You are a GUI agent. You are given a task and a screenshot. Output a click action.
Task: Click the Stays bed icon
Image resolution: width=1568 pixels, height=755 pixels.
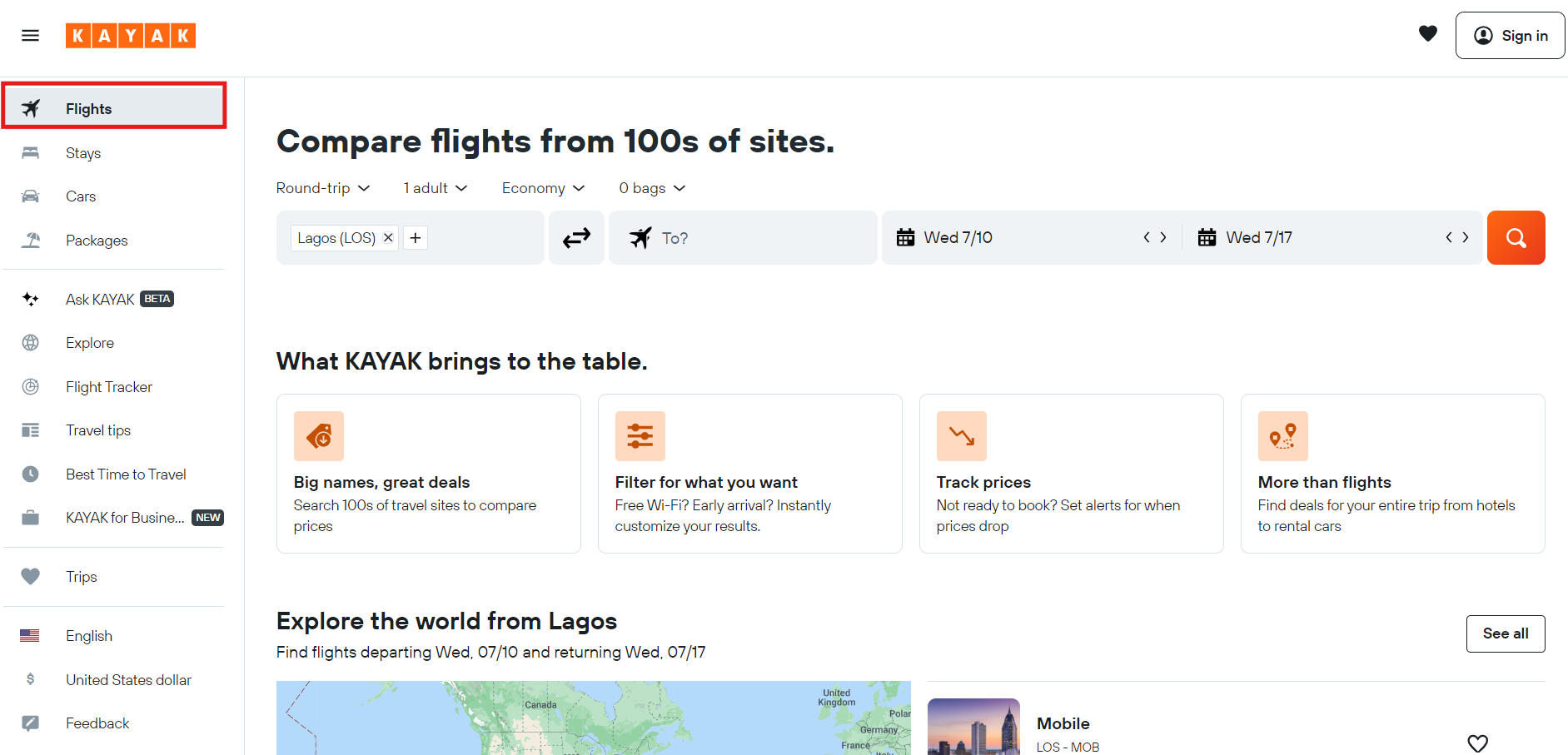tap(31, 153)
